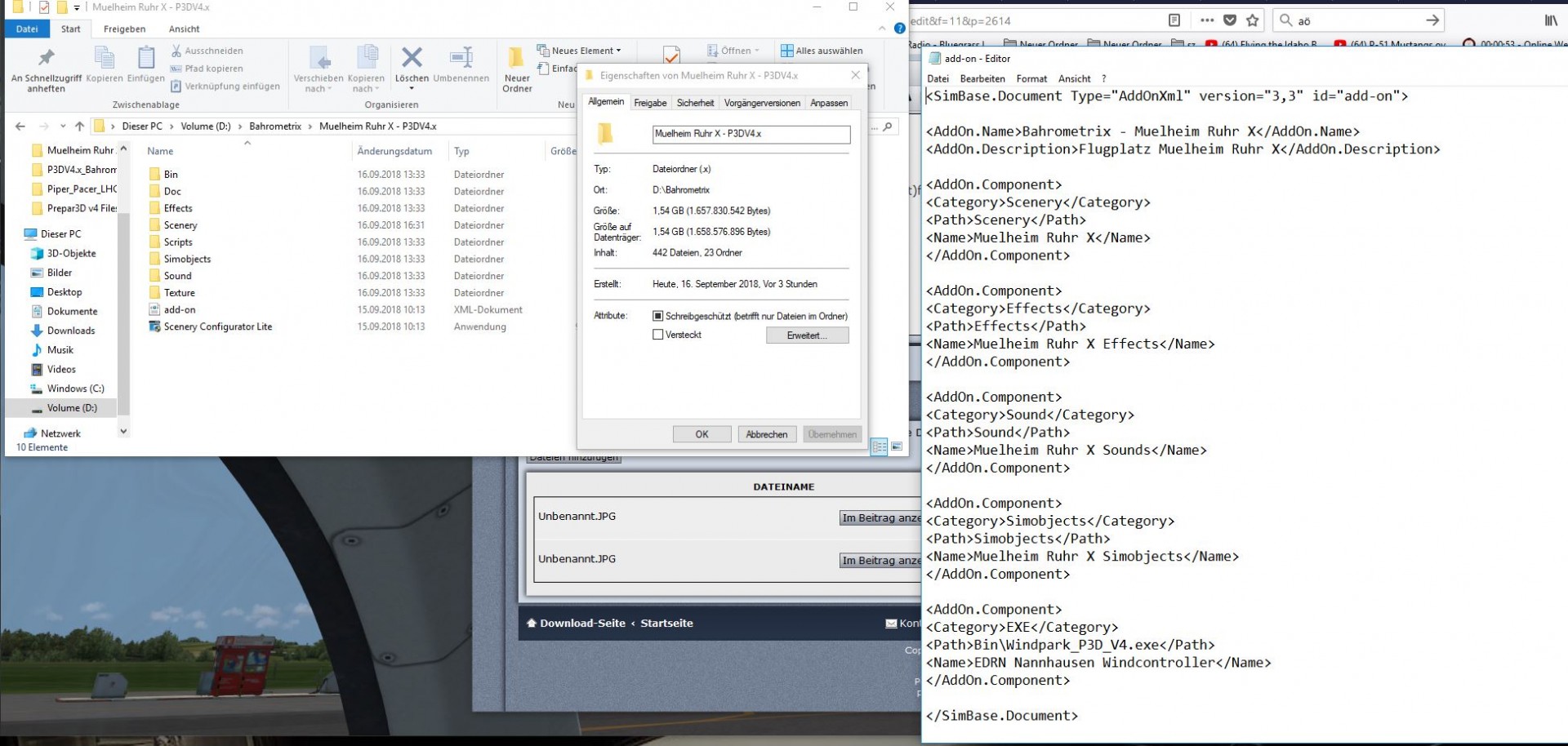1568x746 pixels.
Task: Open the Bearbeiten menu in Editor
Action: click(x=982, y=79)
